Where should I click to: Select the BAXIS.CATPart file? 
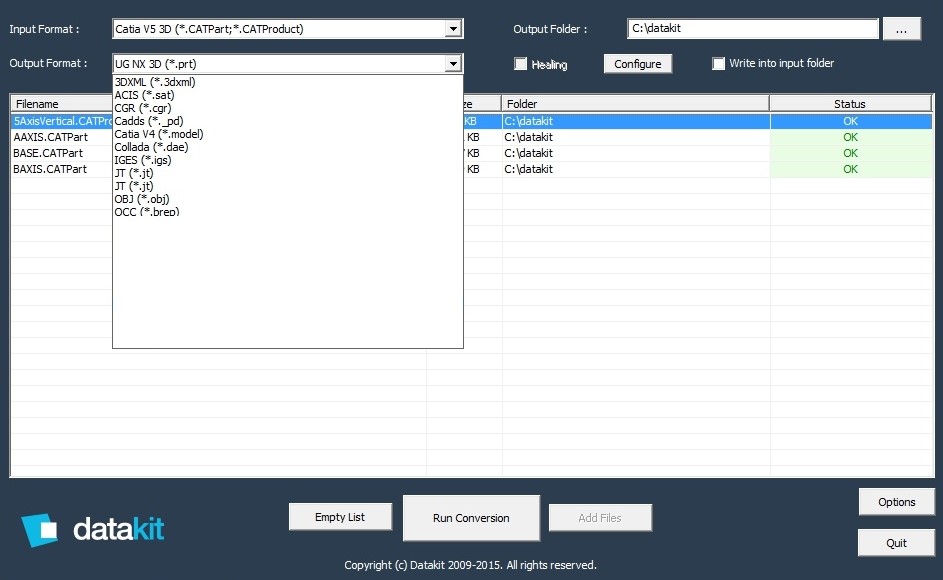coord(50,169)
